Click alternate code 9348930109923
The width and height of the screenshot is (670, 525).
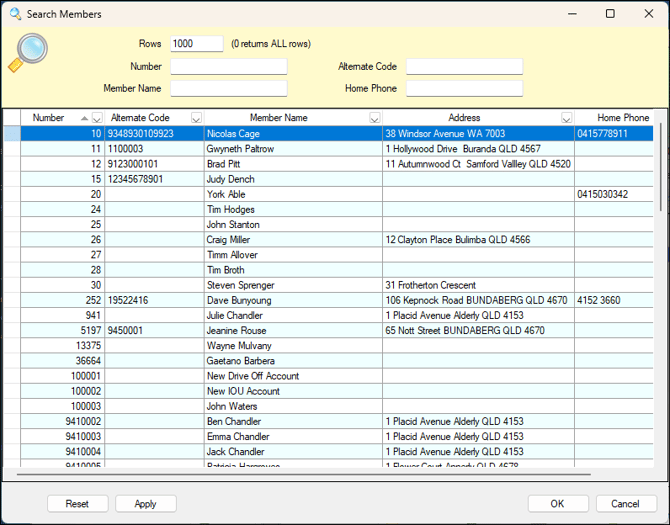[141, 134]
